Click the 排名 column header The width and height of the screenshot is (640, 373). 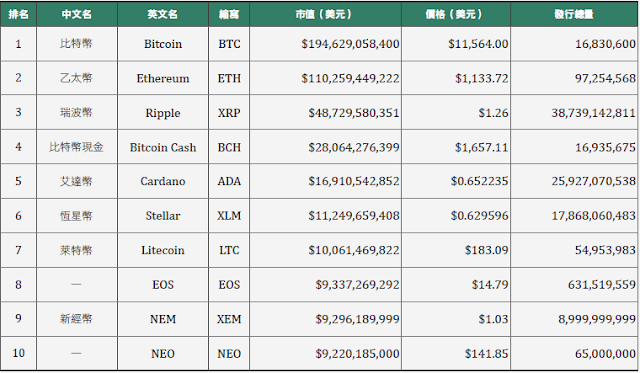pos(18,14)
